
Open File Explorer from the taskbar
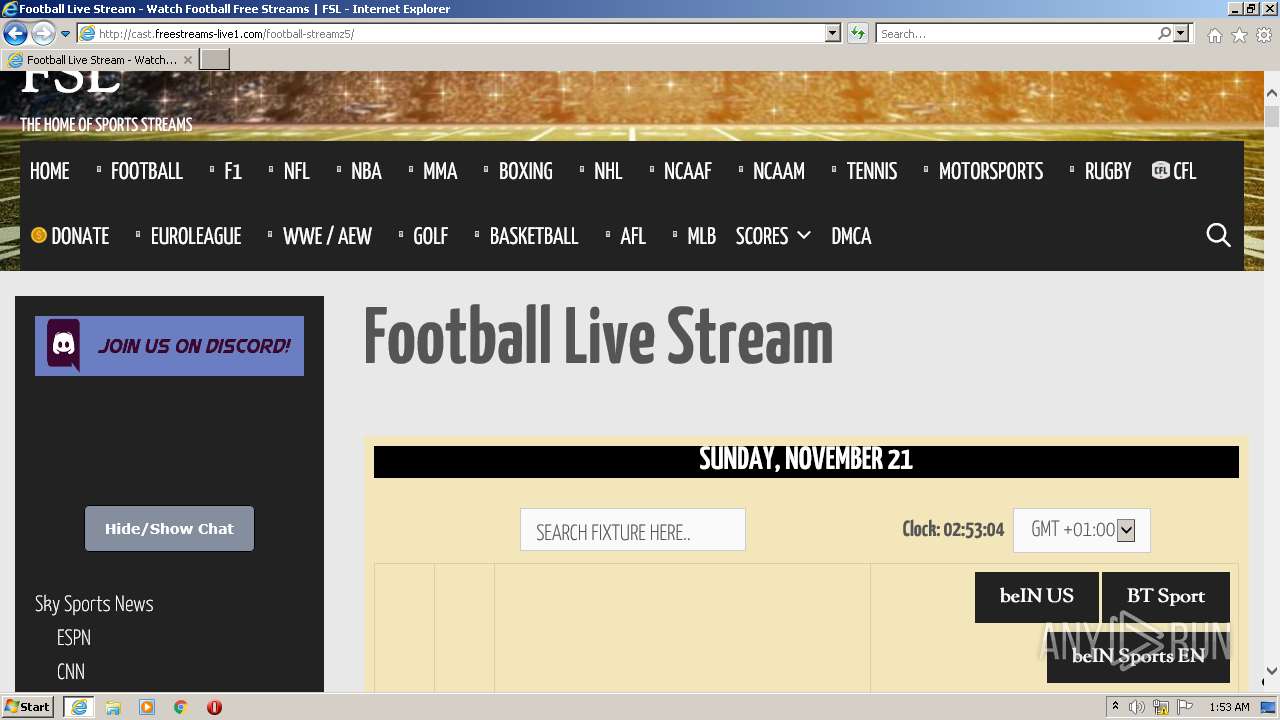113,707
